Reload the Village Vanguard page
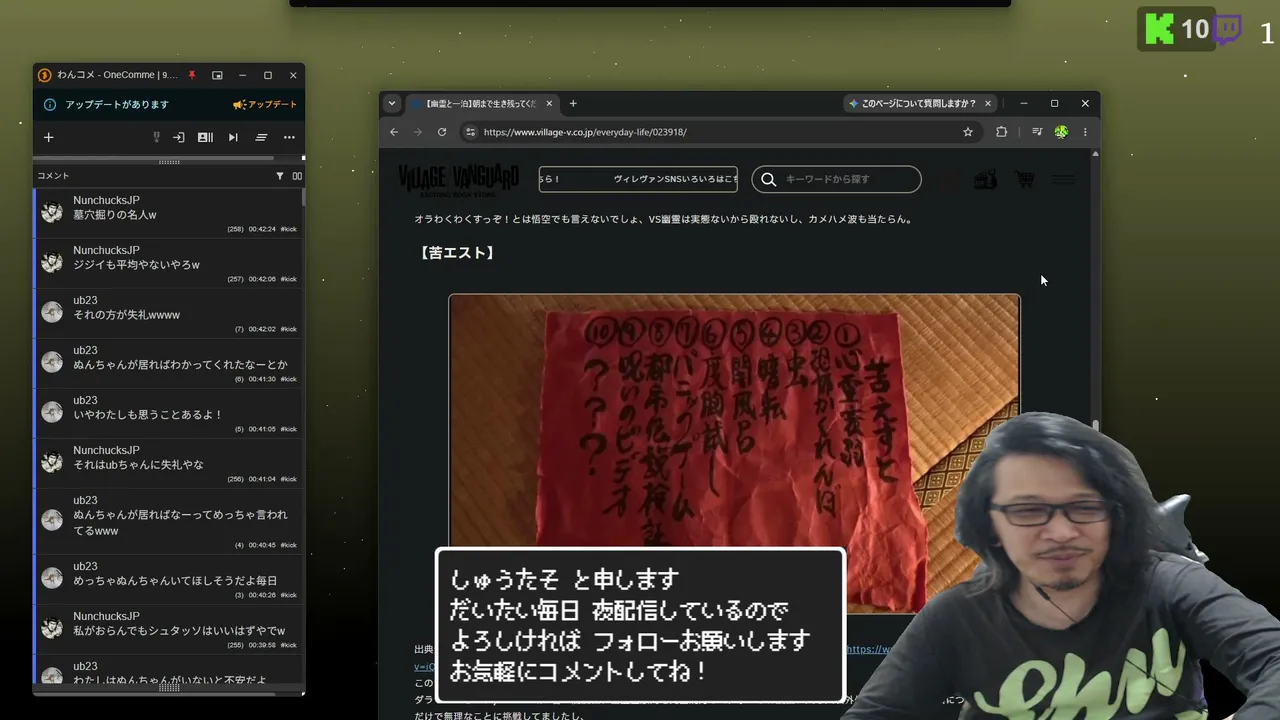 pyautogui.click(x=442, y=132)
